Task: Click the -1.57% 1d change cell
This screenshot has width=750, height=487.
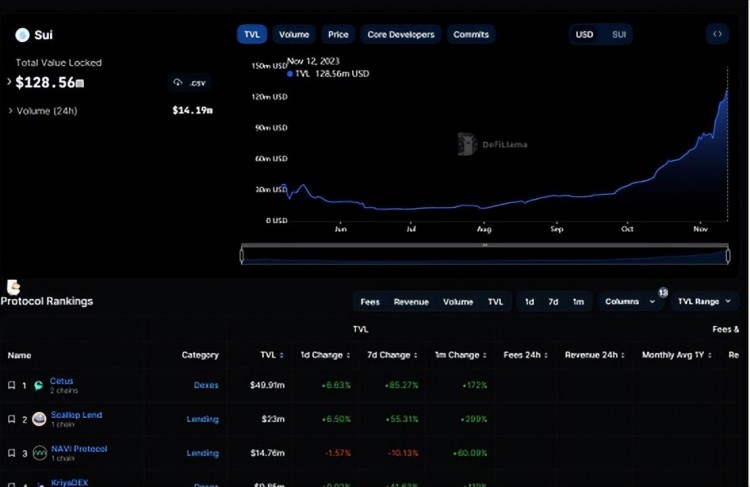Action: coord(338,453)
